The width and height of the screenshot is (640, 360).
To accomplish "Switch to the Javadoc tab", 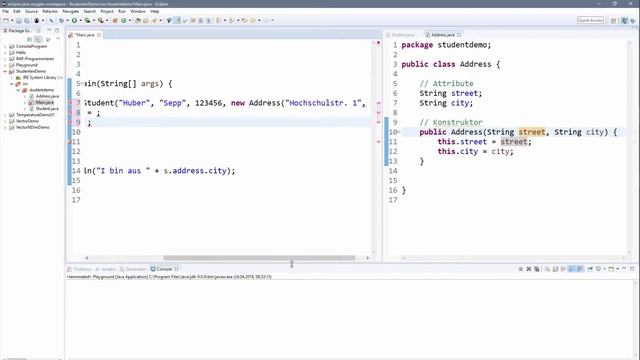I will (x=106, y=269).
